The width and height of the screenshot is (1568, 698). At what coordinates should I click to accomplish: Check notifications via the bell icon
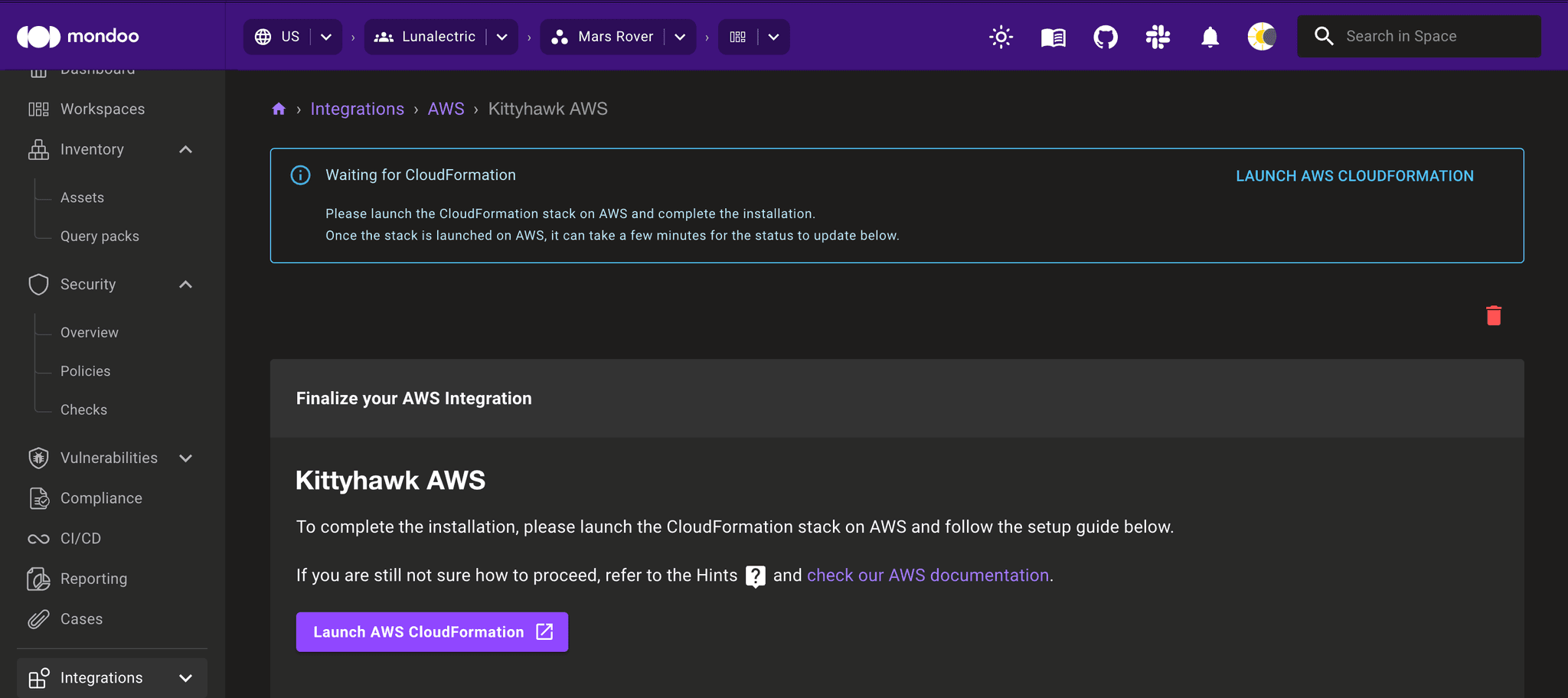click(x=1210, y=36)
